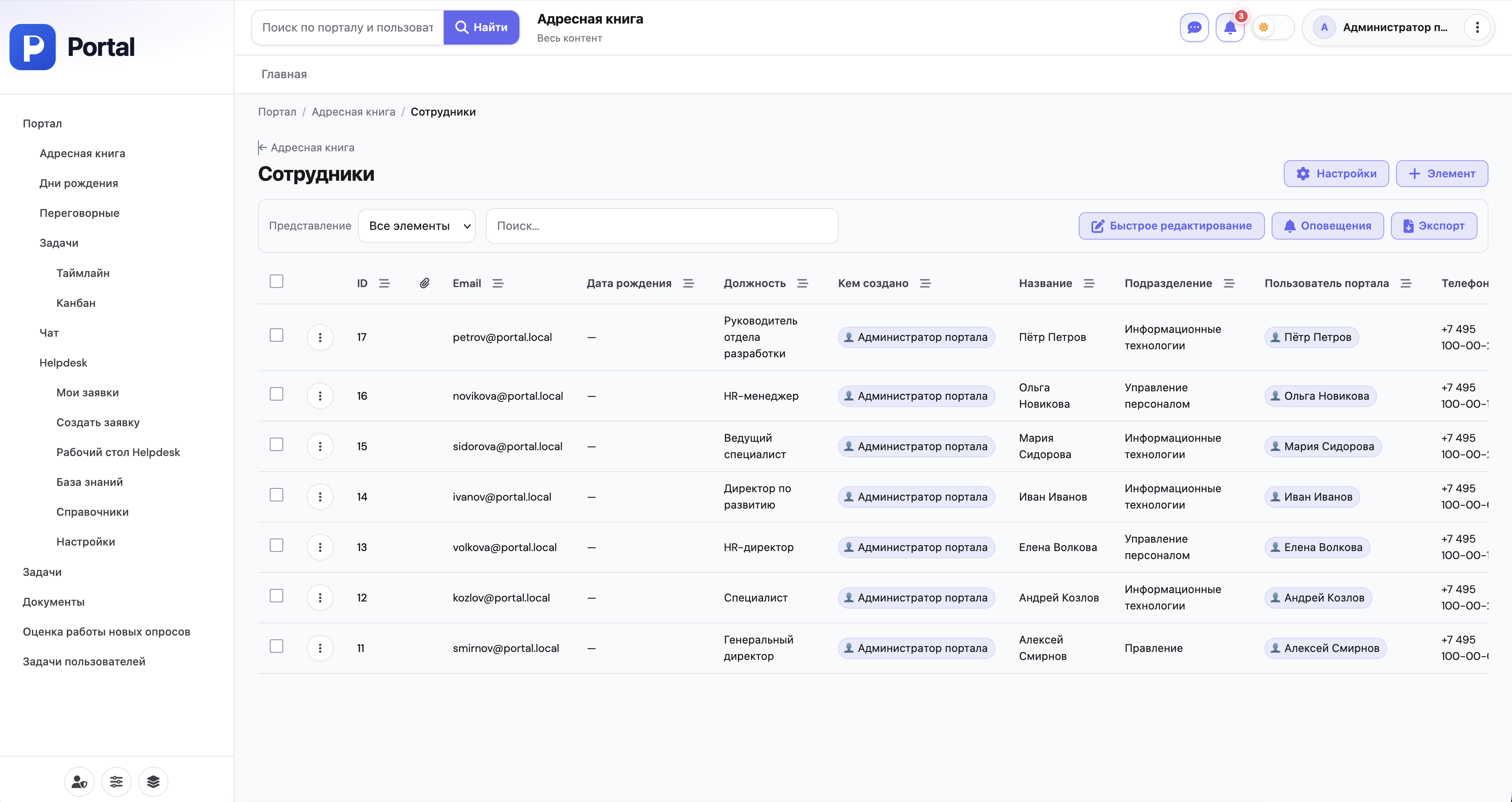Open the Должность column menu icon

point(802,284)
